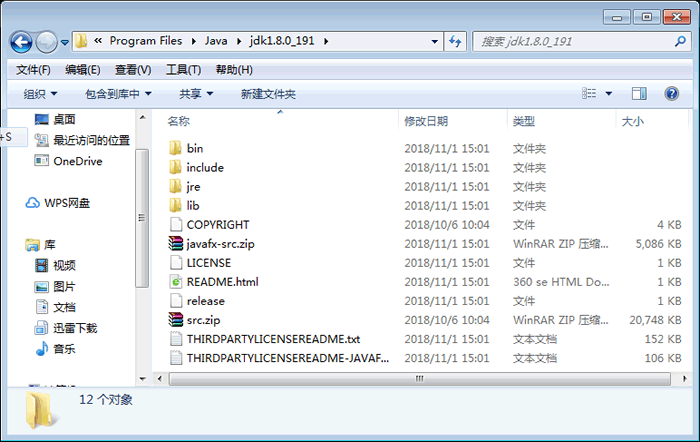Click the Back navigation arrow button
The width and height of the screenshot is (700, 442).
click(21, 42)
